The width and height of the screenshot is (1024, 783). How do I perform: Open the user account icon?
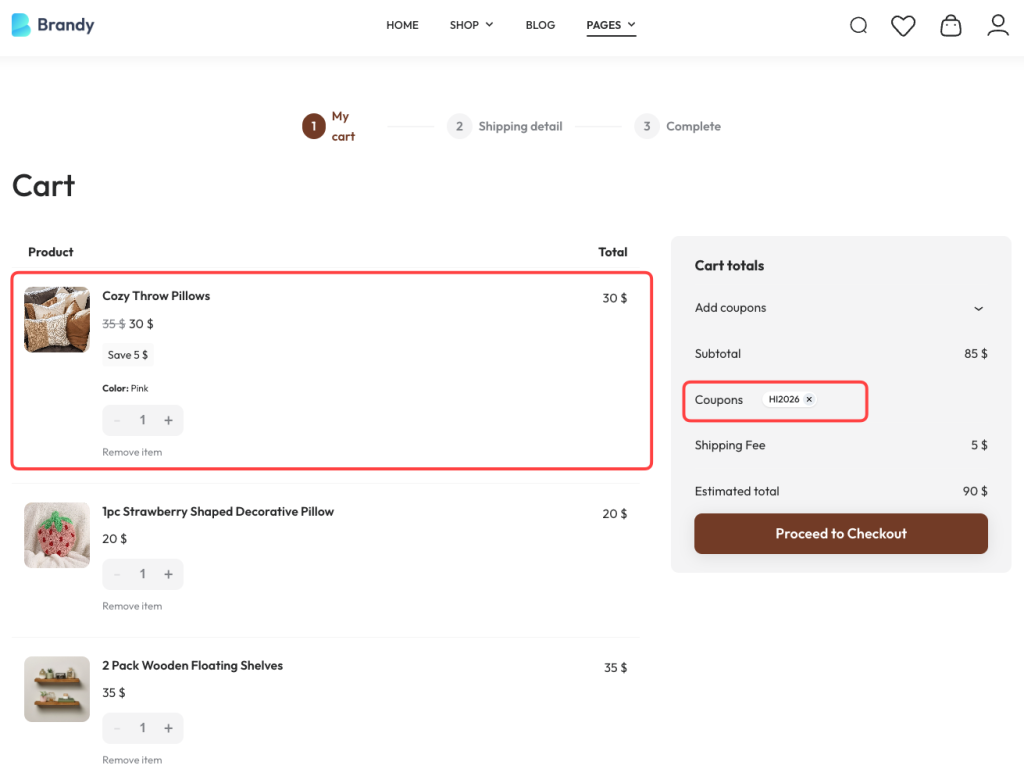point(998,26)
